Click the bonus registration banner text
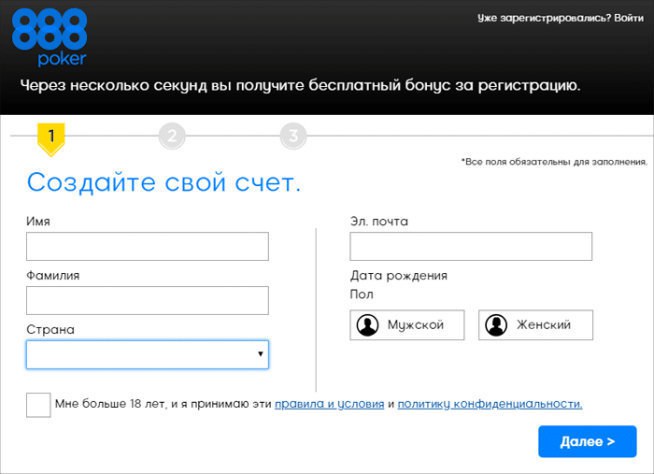Screen dimensions: 654x474 tap(300, 86)
